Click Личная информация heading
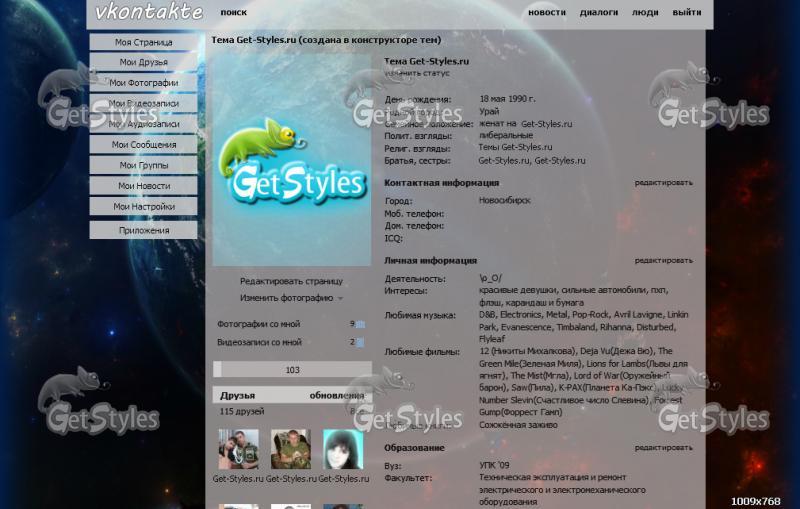The height and width of the screenshot is (509, 800). 430,260
